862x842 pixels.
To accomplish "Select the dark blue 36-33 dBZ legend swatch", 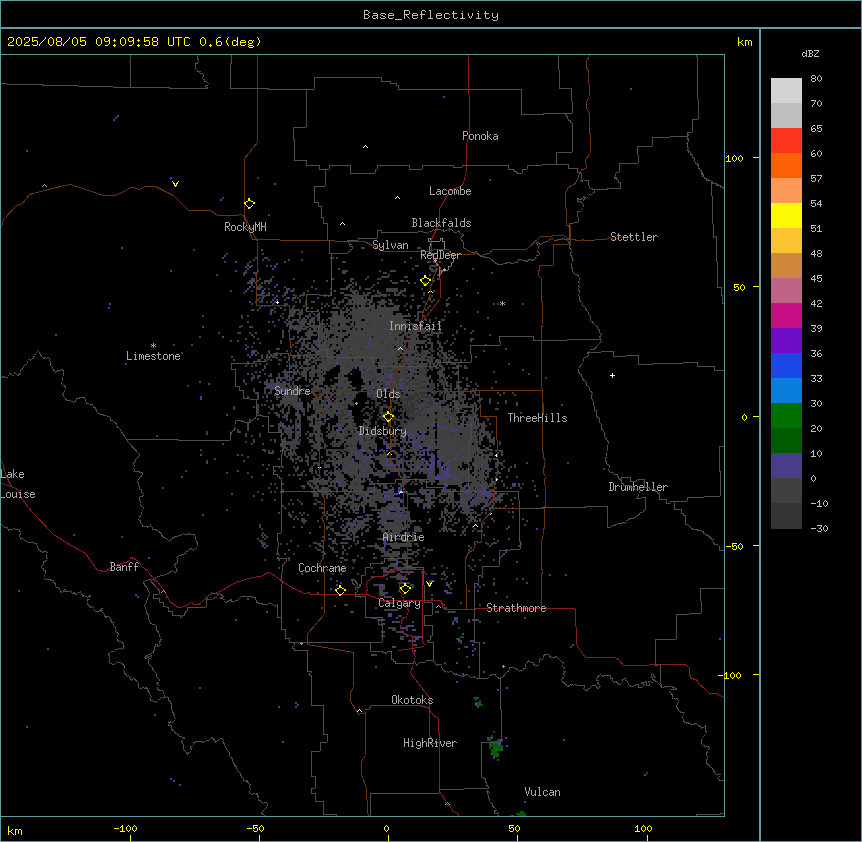I will [x=786, y=366].
